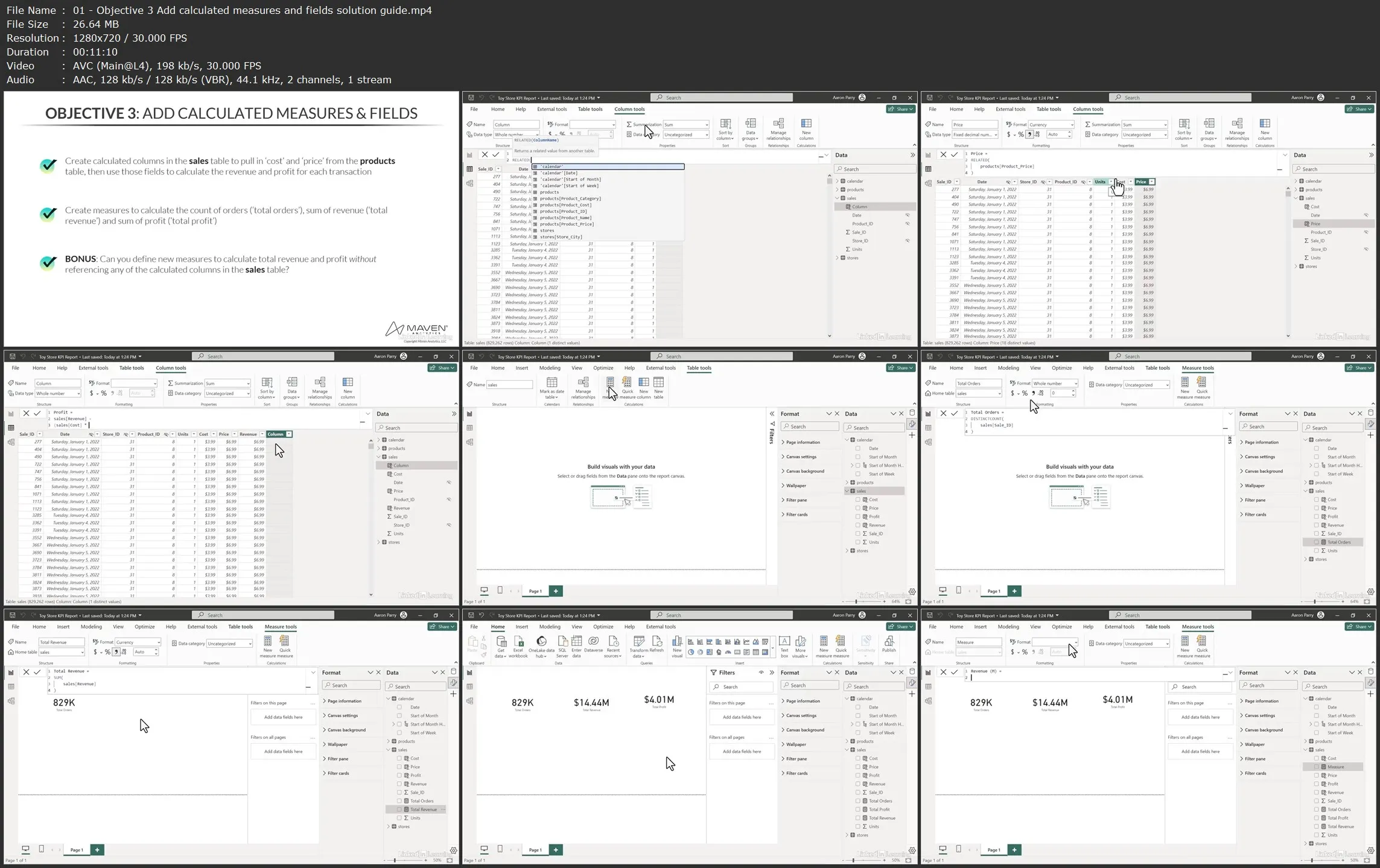1380x868 pixels.
Task: Click Excel workbook in the Home ribbon frame
Action: 518,647
